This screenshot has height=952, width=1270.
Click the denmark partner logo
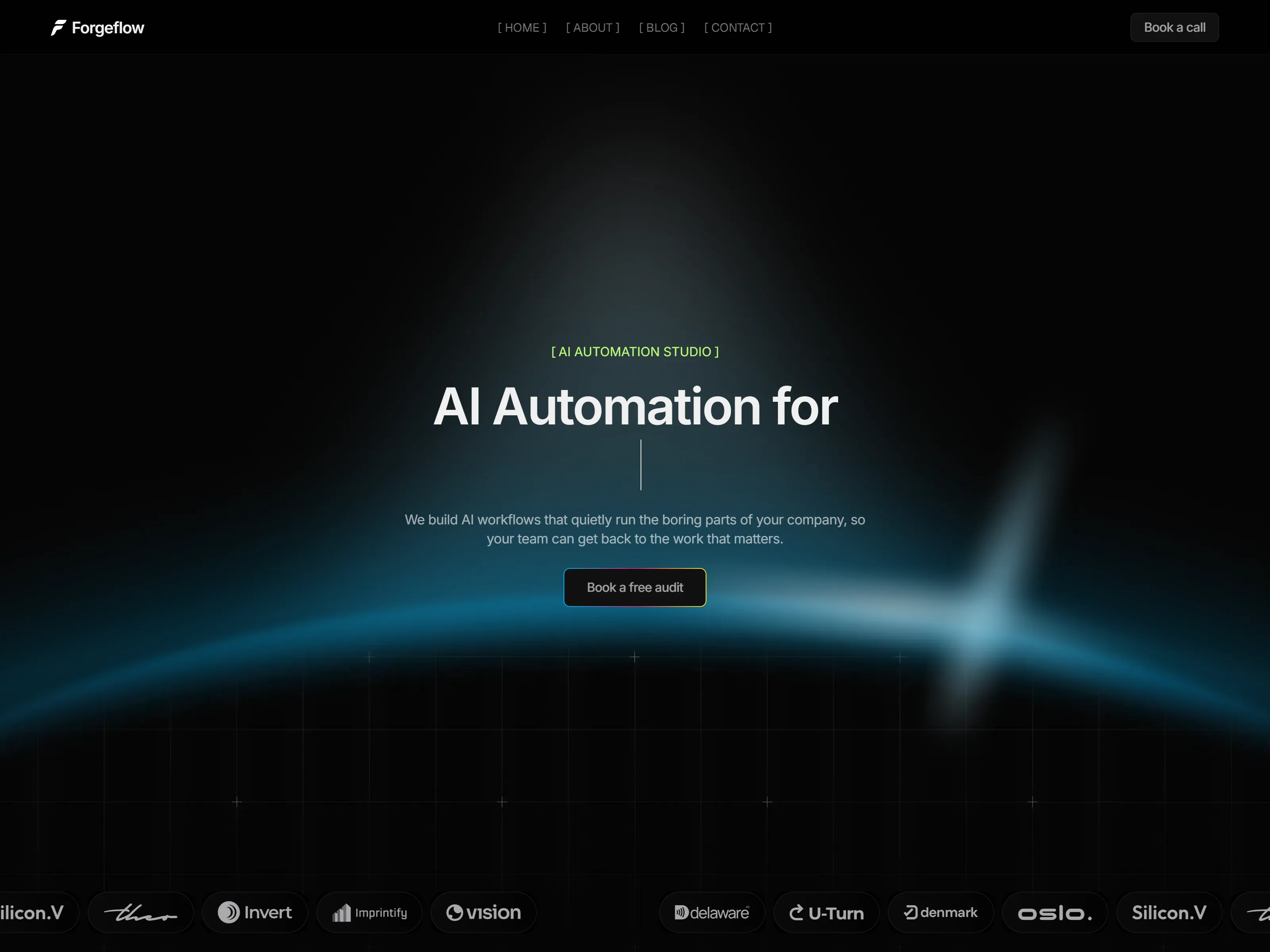click(941, 912)
